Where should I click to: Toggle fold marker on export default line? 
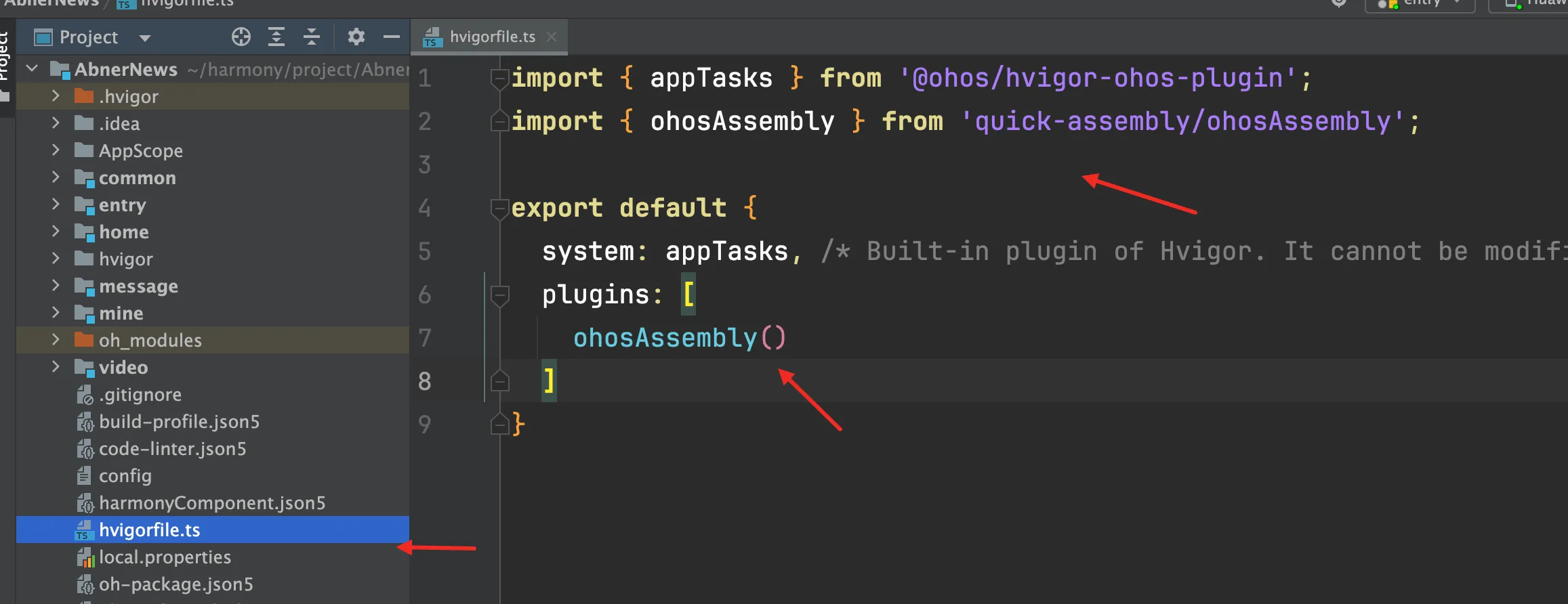point(500,208)
